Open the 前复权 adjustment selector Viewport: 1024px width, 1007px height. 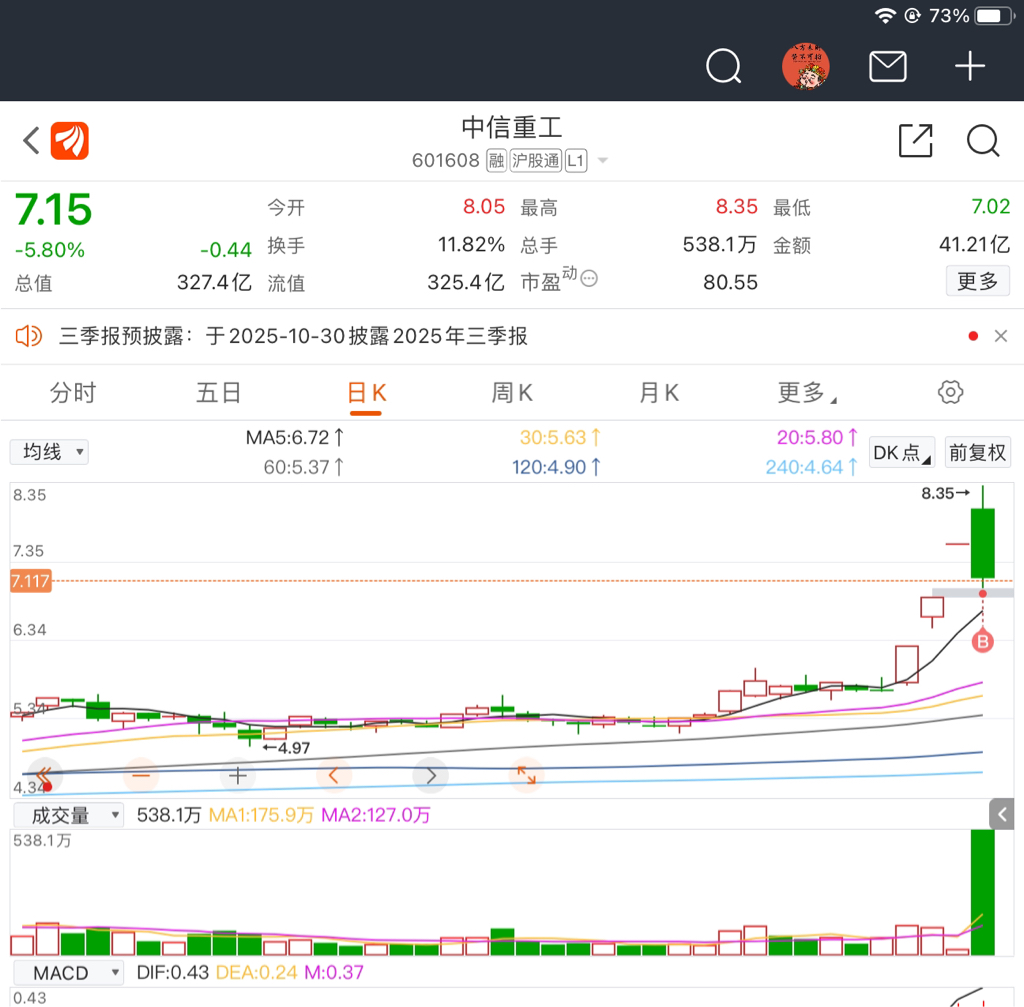(x=977, y=453)
